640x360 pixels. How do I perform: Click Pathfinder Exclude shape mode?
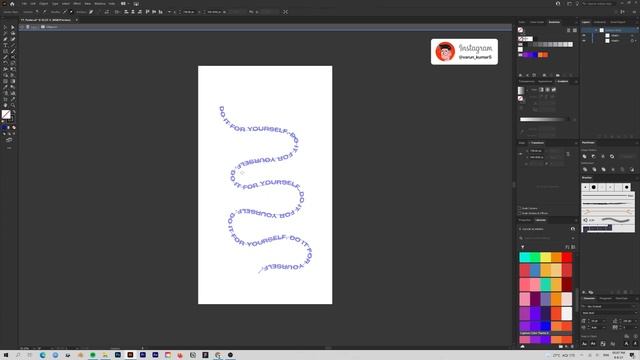[x=612, y=156]
